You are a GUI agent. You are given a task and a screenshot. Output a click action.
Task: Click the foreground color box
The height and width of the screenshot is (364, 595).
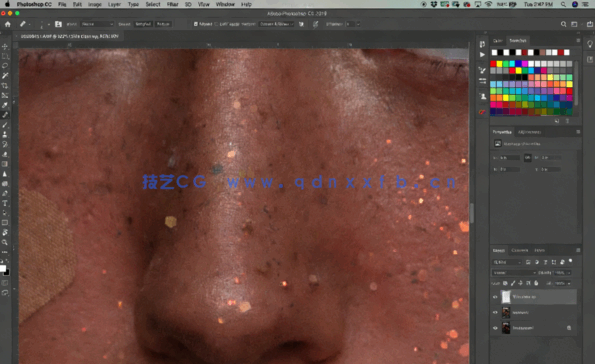(3, 269)
